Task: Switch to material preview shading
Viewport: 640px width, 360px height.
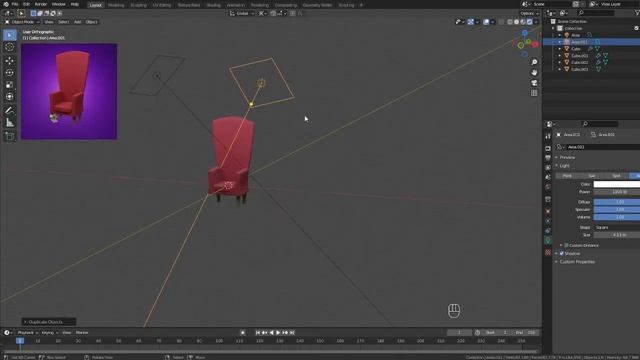Action: [523, 22]
